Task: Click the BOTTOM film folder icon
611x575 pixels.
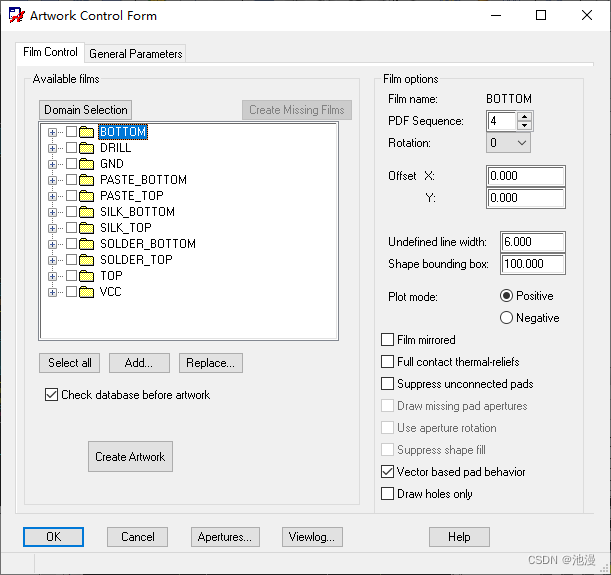Action: point(86,132)
